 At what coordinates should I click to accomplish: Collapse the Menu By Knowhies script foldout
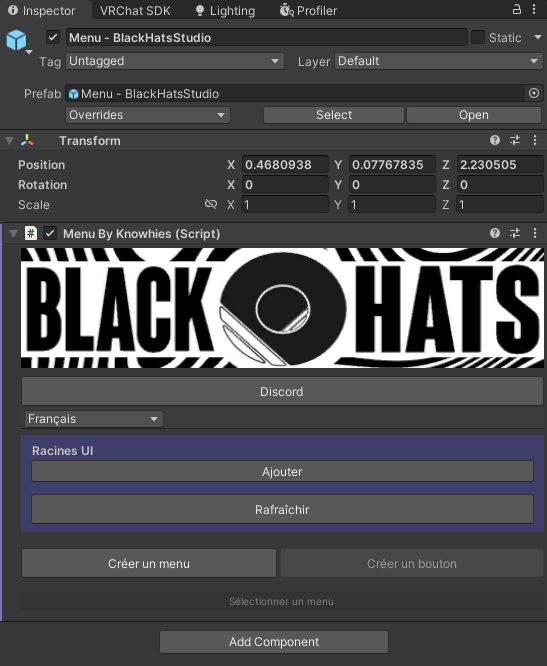point(14,233)
